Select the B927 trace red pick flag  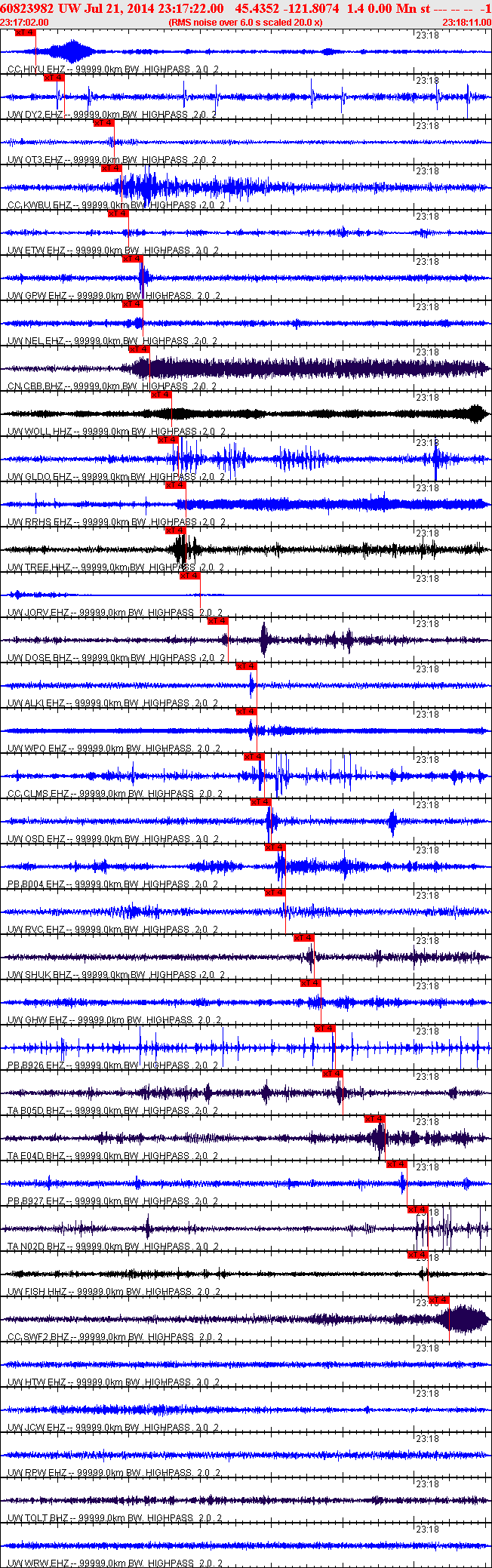397,1164
